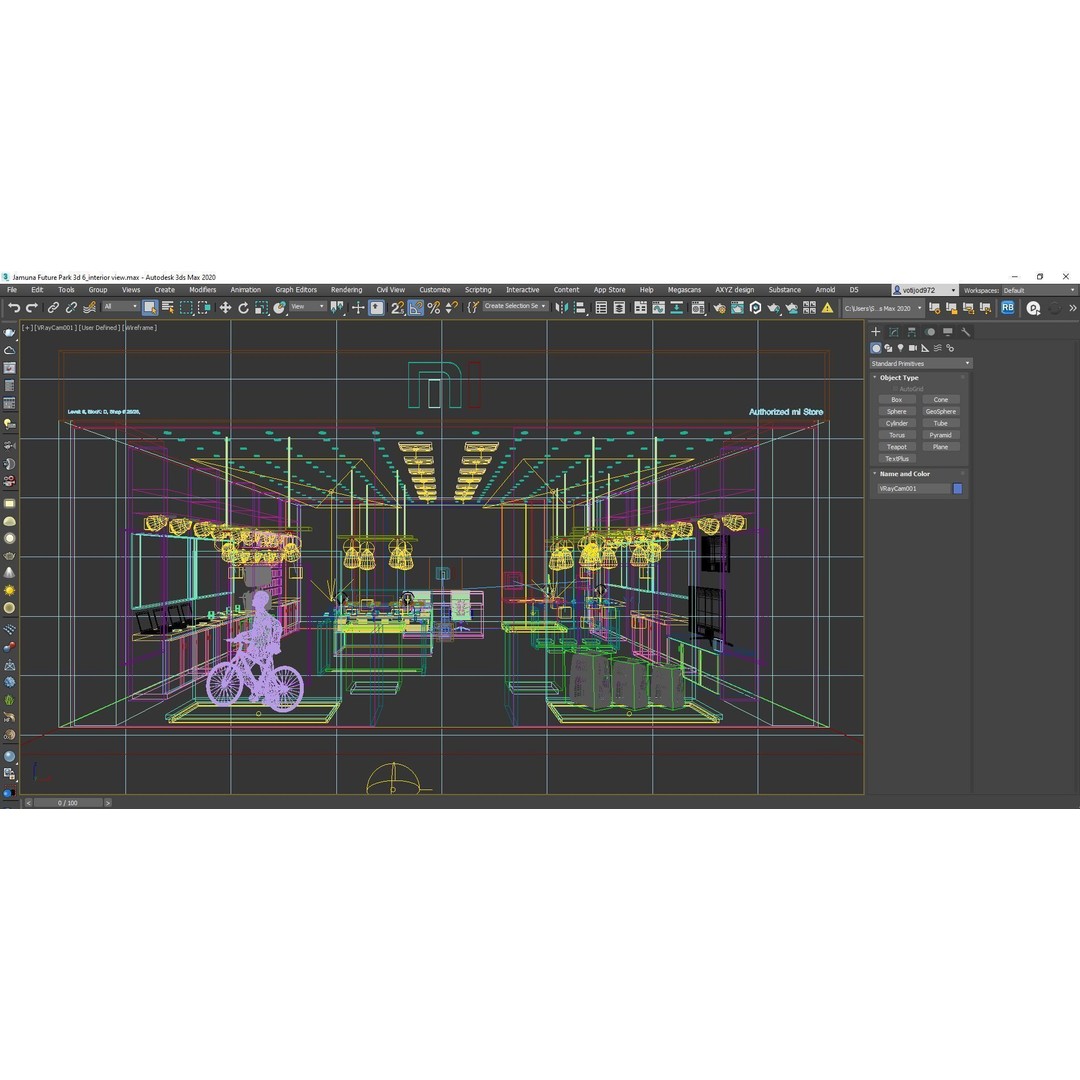Open the Material Editor
The image size is (1080, 1080).
[x=697, y=307]
